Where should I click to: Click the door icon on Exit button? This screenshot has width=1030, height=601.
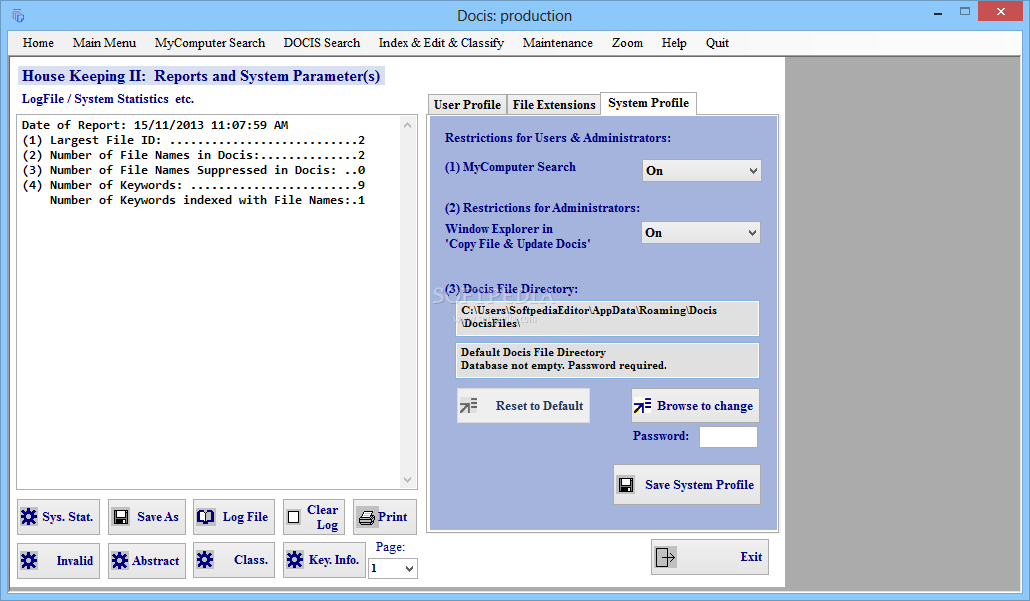665,557
